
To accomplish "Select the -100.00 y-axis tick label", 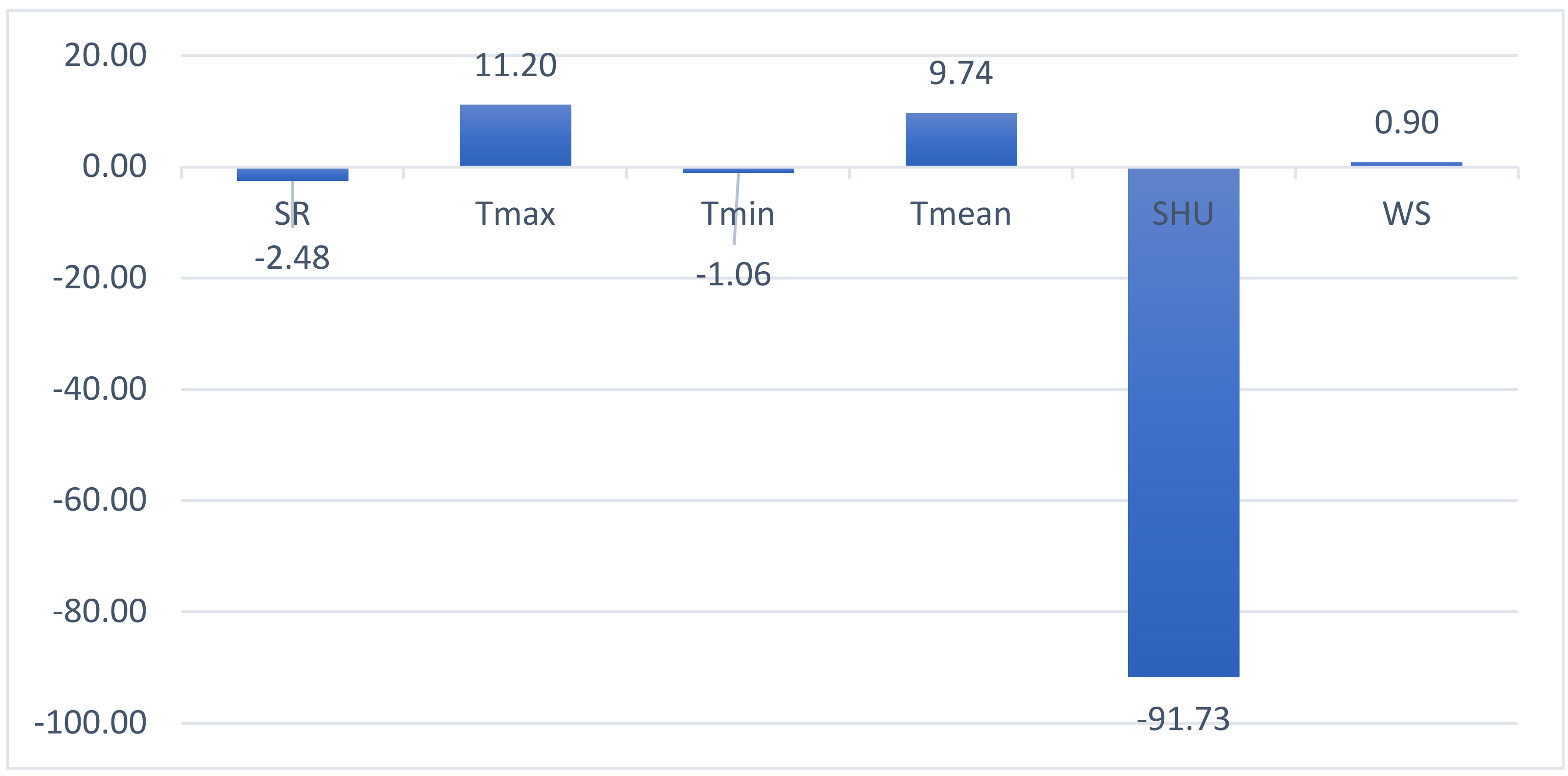I will pyautogui.click(x=91, y=723).
